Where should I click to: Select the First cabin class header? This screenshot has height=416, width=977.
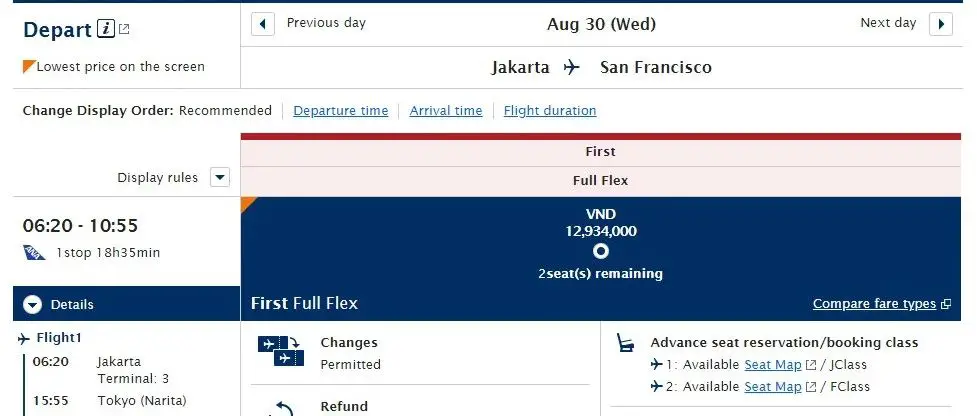tap(601, 152)
